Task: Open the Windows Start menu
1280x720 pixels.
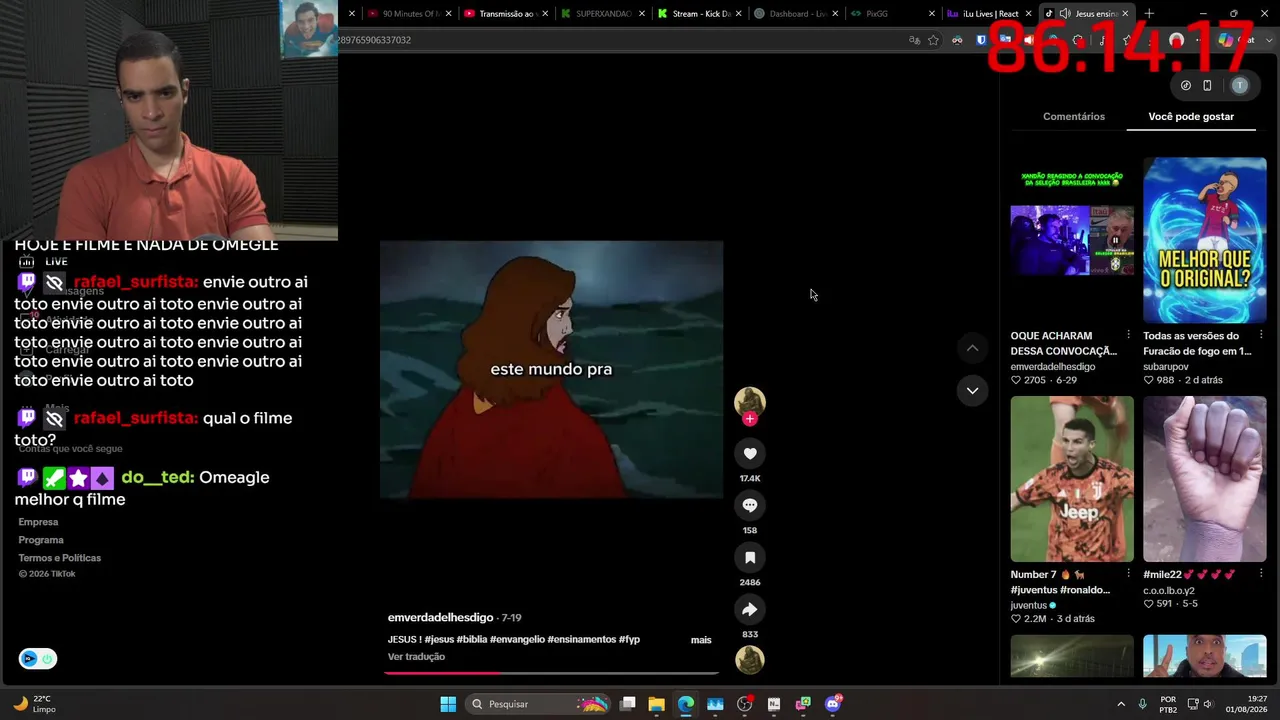Action: [x=448, y=704]
